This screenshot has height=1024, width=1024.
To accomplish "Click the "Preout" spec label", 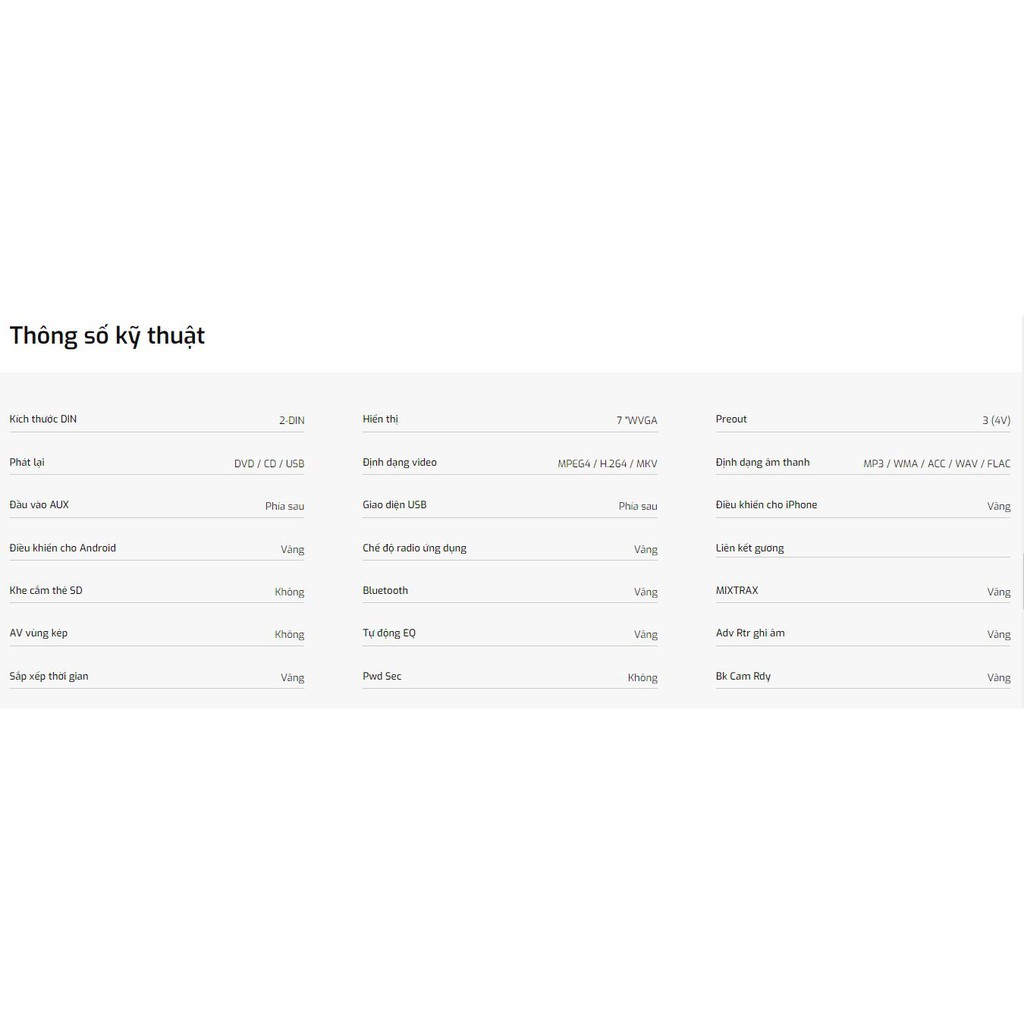I will [x=731, y=419].
